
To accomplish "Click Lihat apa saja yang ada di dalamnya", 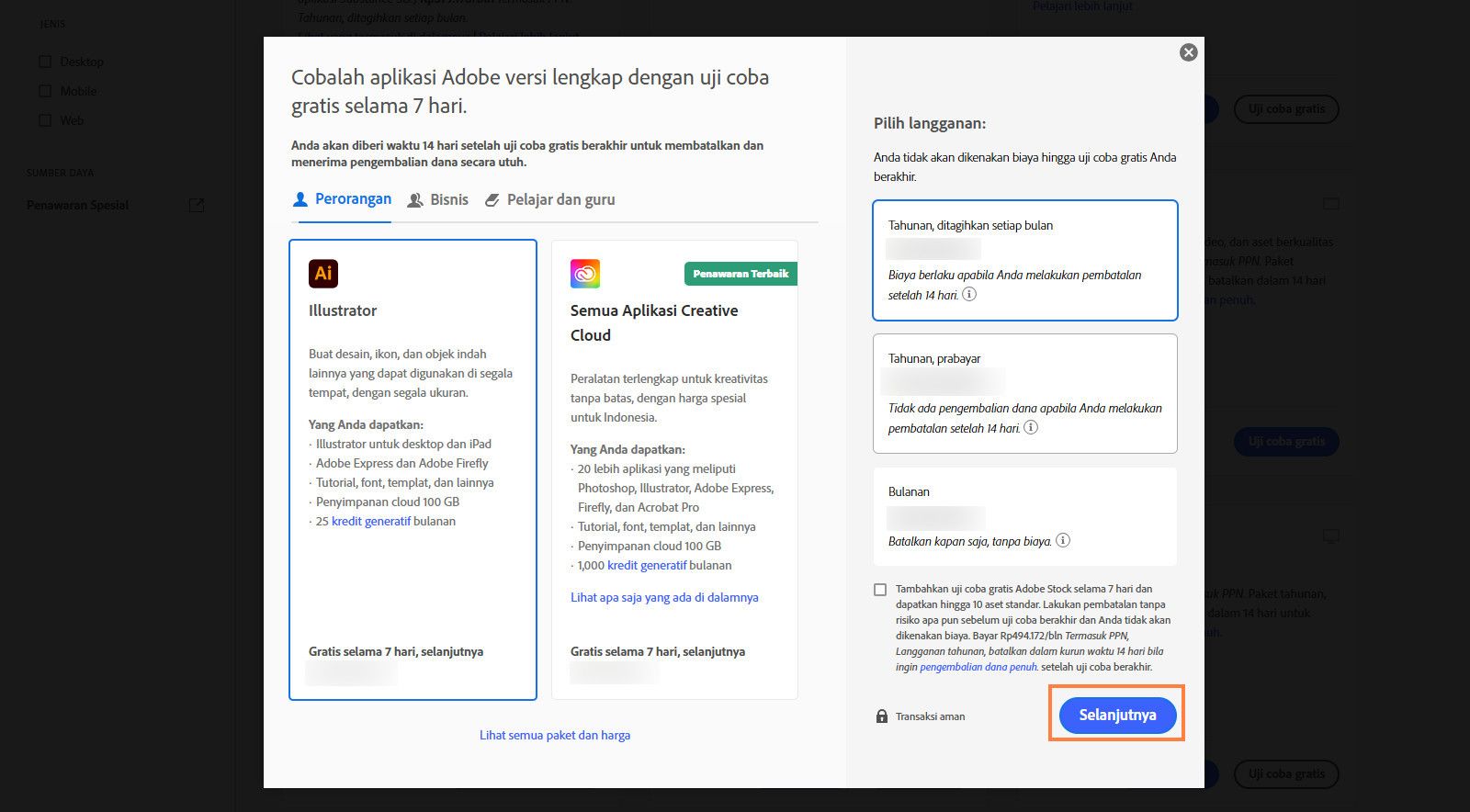I will pyautogui.click(x=664, y=598).
